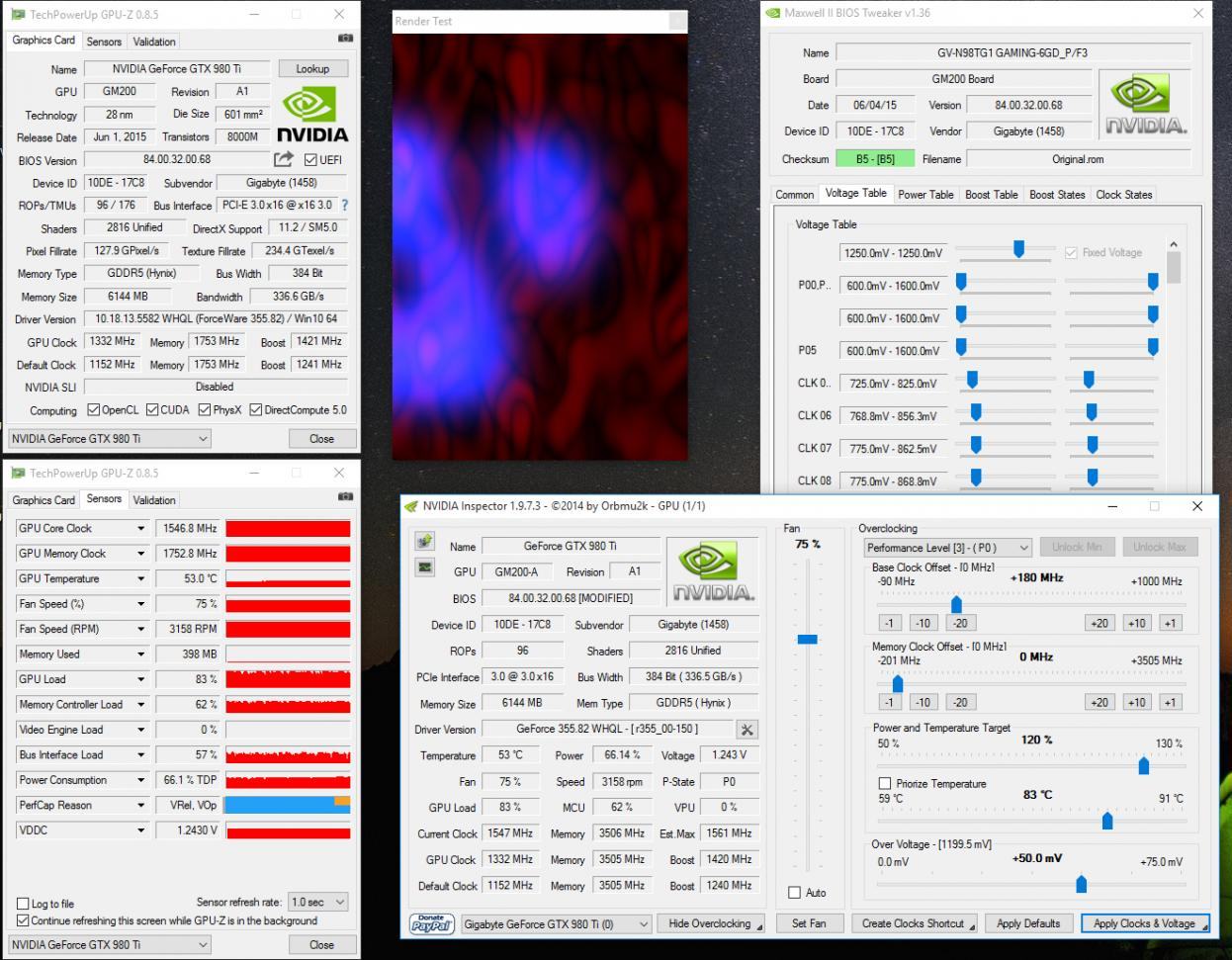Click the PayPal Donate icon
Viewport: 1232px width, 960px height.
[431, 923]
